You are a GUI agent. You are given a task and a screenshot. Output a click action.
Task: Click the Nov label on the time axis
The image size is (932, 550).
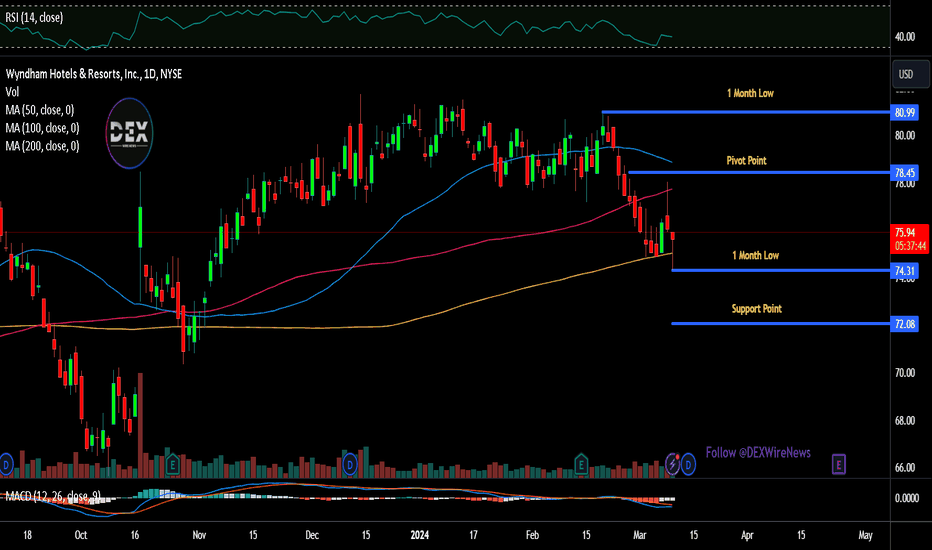[x=199, y=535]
